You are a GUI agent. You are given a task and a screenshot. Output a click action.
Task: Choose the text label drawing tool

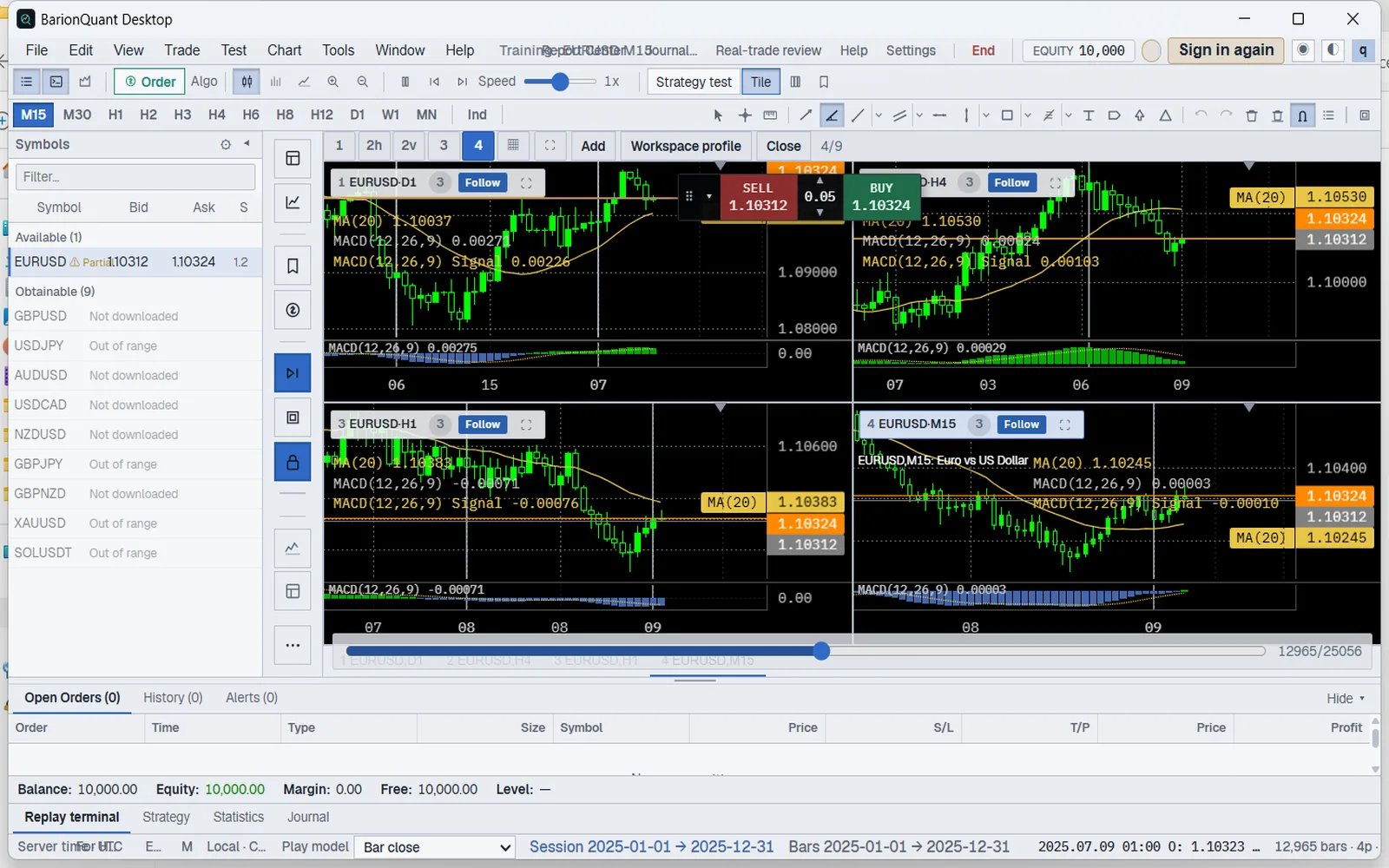1089,115
